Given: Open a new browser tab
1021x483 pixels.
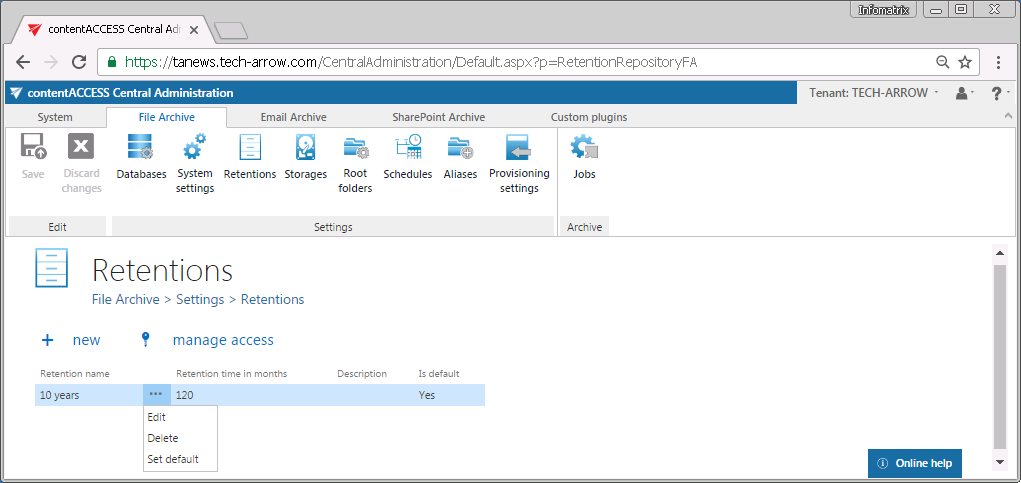Looking at the screenshot, I should [x=231, y=30].
